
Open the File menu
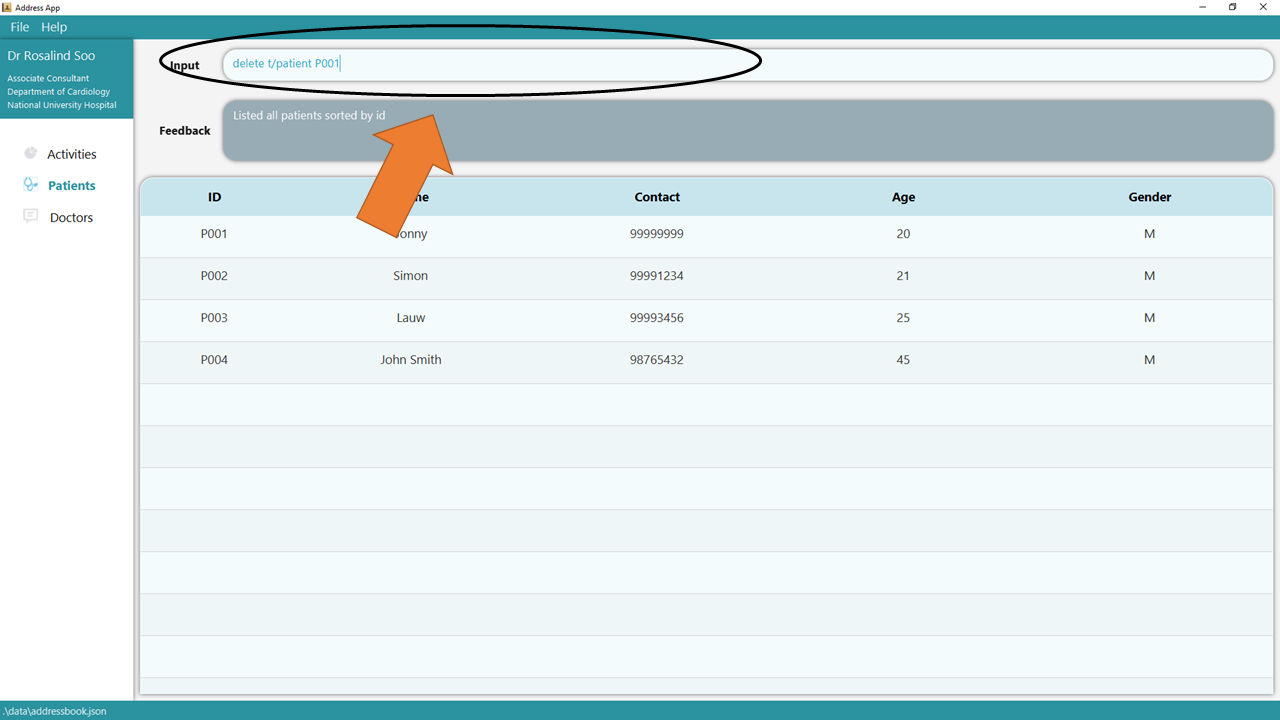(19, 27)
